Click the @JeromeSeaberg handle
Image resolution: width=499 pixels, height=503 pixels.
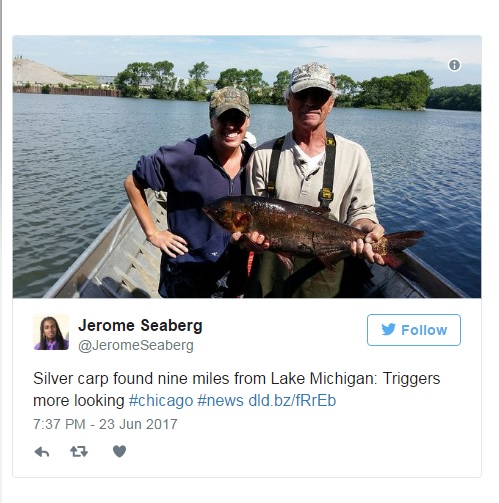coord(136,345)
